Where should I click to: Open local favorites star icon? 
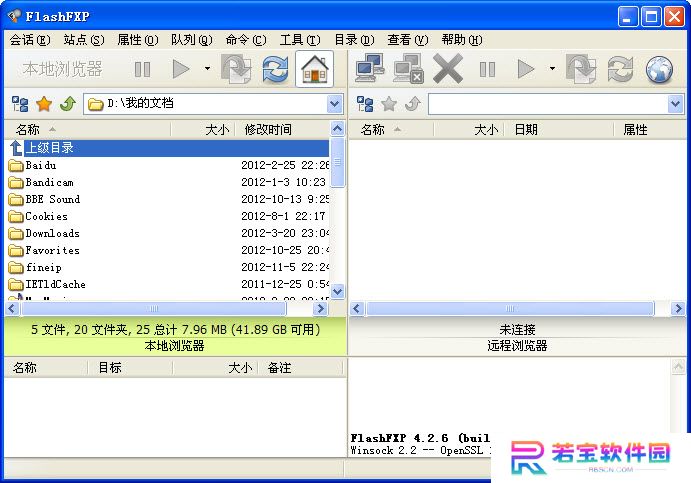44,104
